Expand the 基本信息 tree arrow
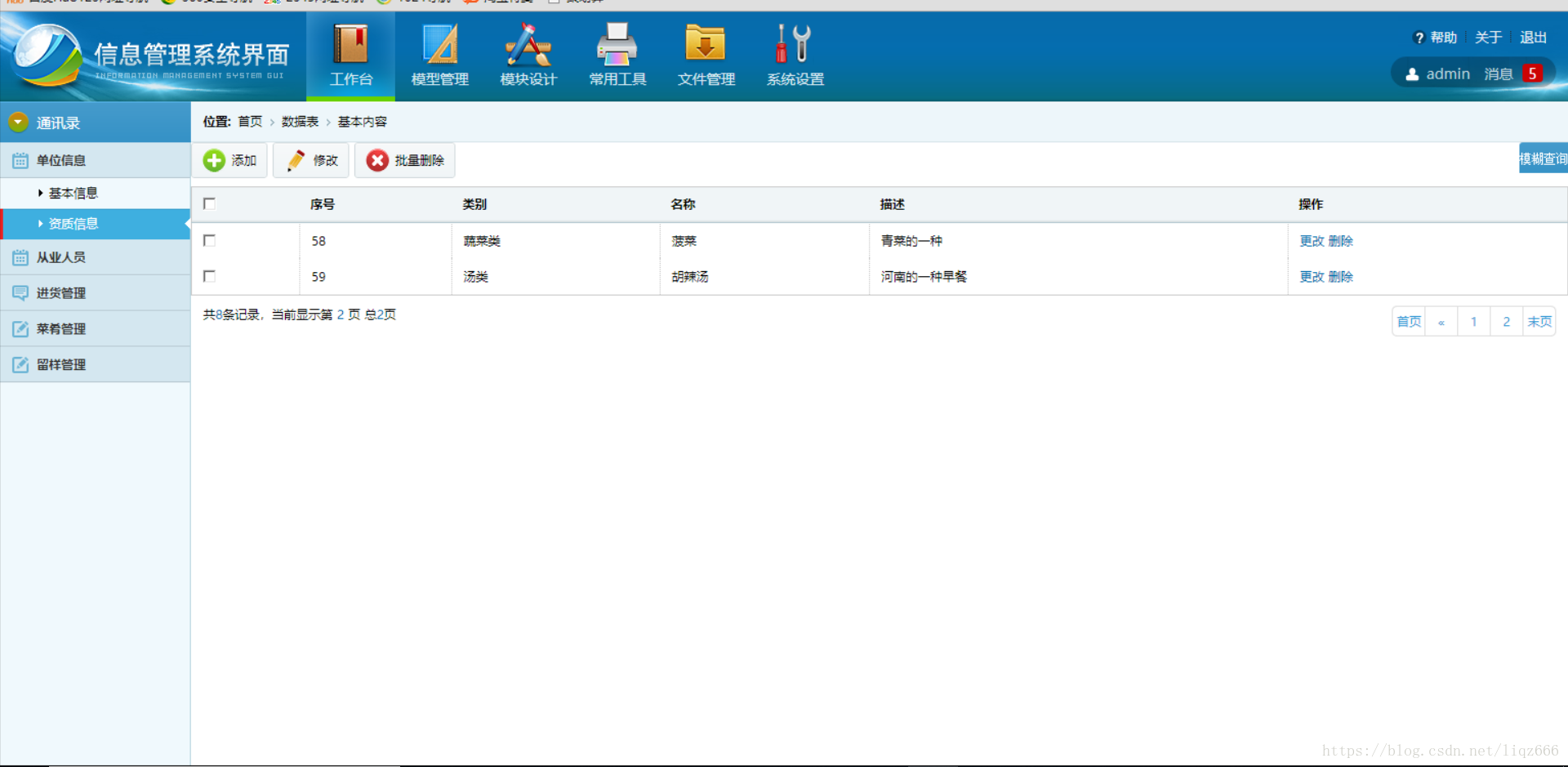1568x767 pixels. tap(40, 193)
